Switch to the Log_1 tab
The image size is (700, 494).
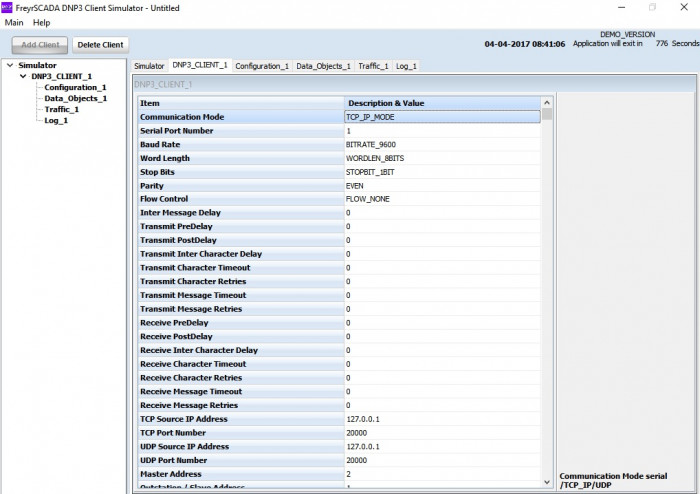pyautogui.click(x=406, y=66)
